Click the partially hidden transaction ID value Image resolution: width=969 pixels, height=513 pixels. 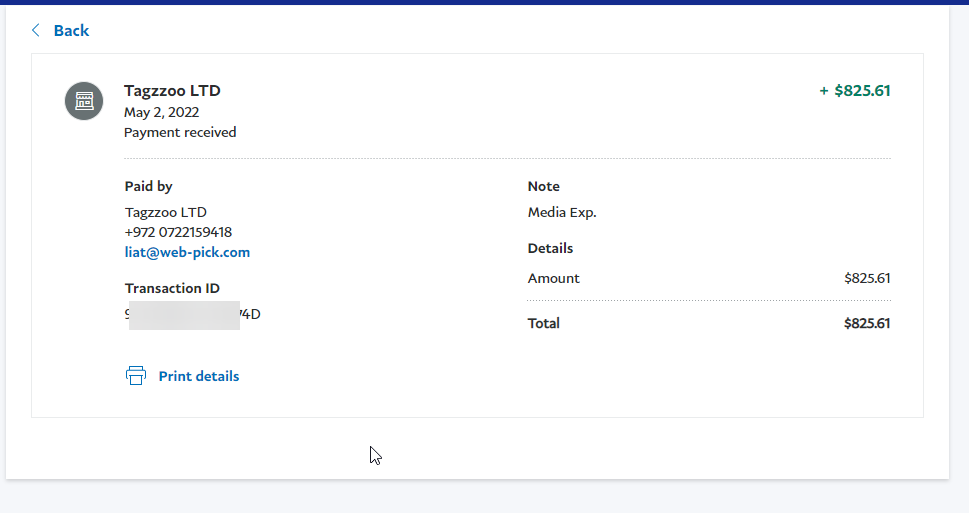pyautogui.click(x=192, y=314)
